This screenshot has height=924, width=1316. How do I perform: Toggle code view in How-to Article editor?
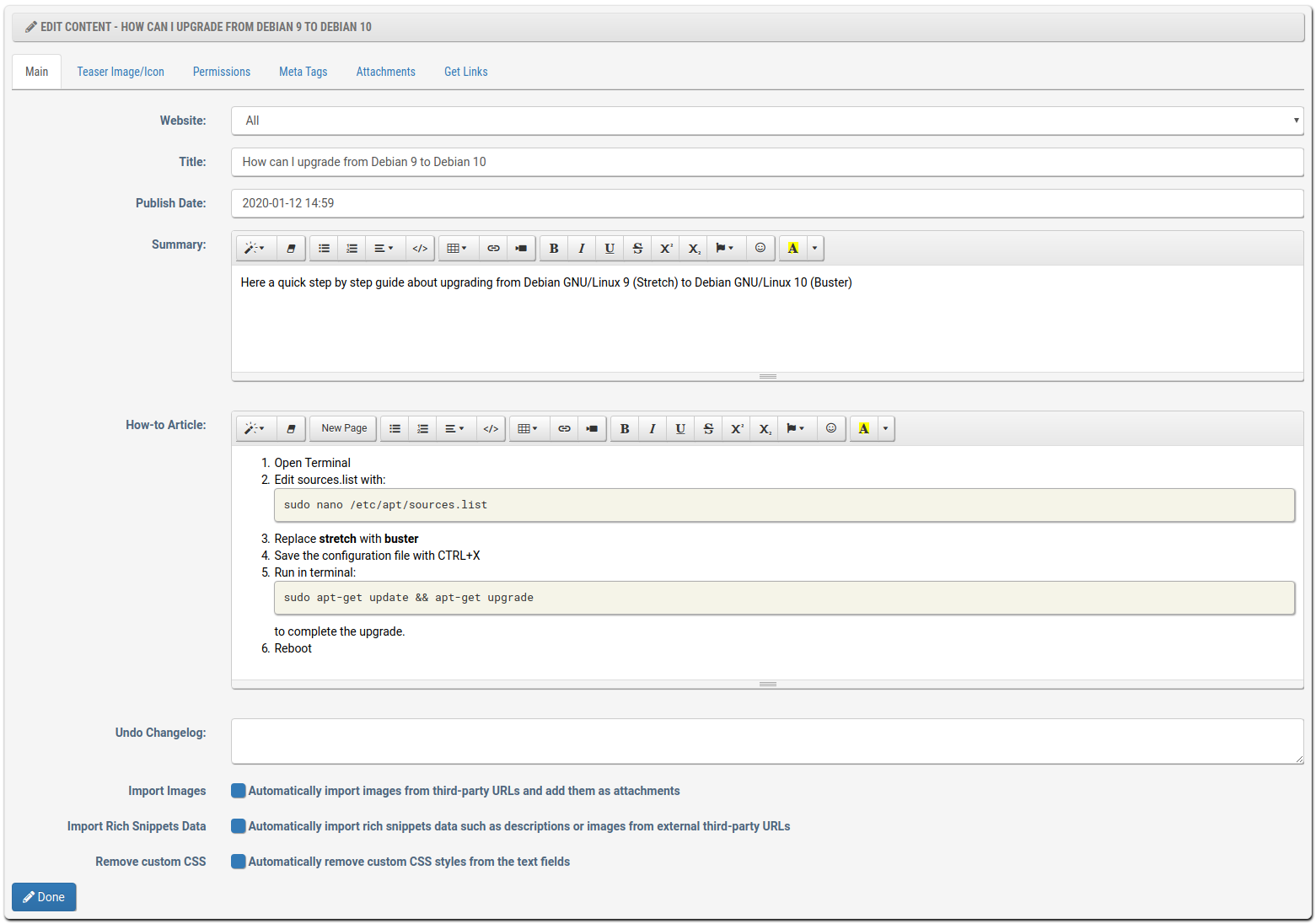coord(491,428)
